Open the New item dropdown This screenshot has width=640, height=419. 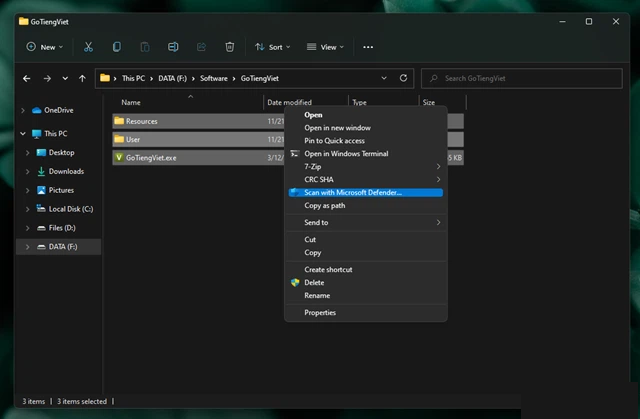(x=44, y=47)
